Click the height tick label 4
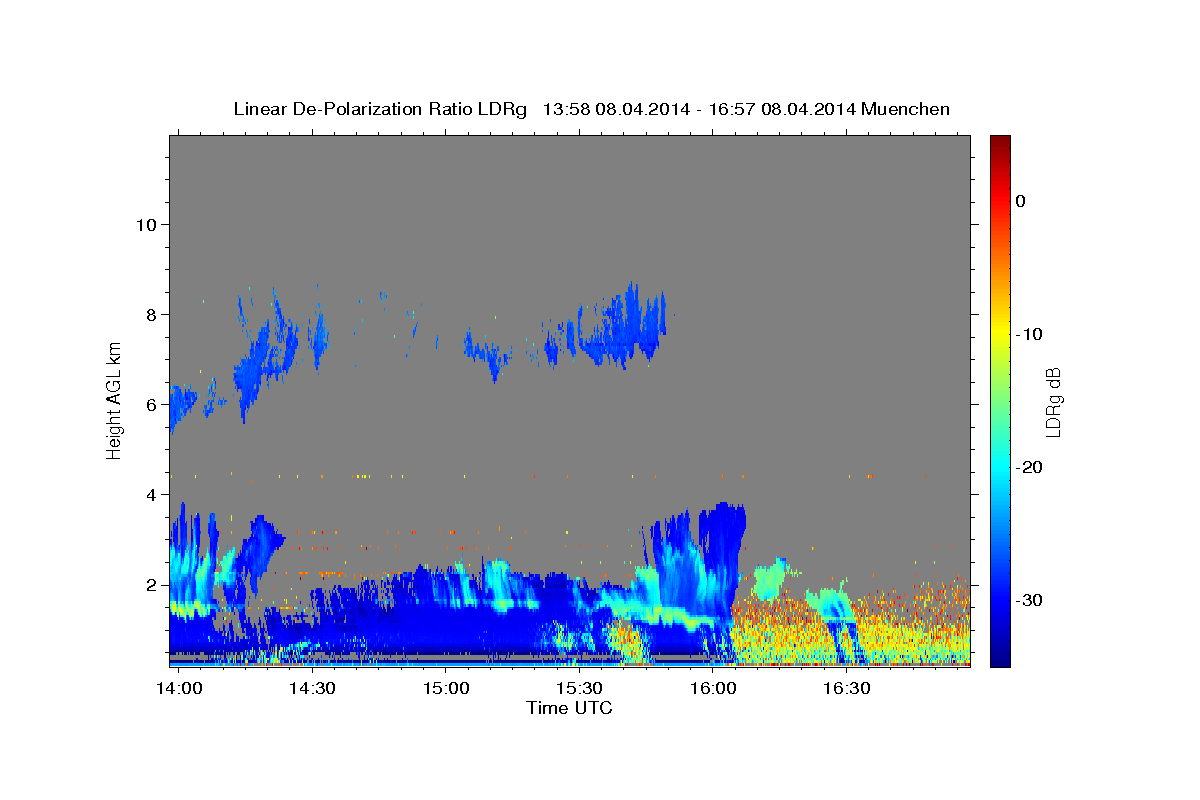1200x800 pixels. [152, 494]
